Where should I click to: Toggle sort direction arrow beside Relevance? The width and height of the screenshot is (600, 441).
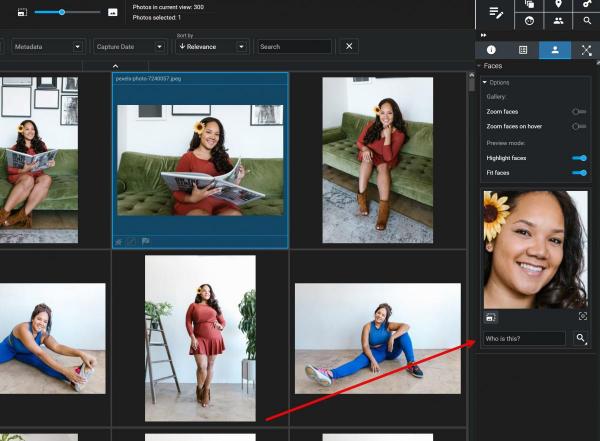pyautogui.click(x=182, y=46)
